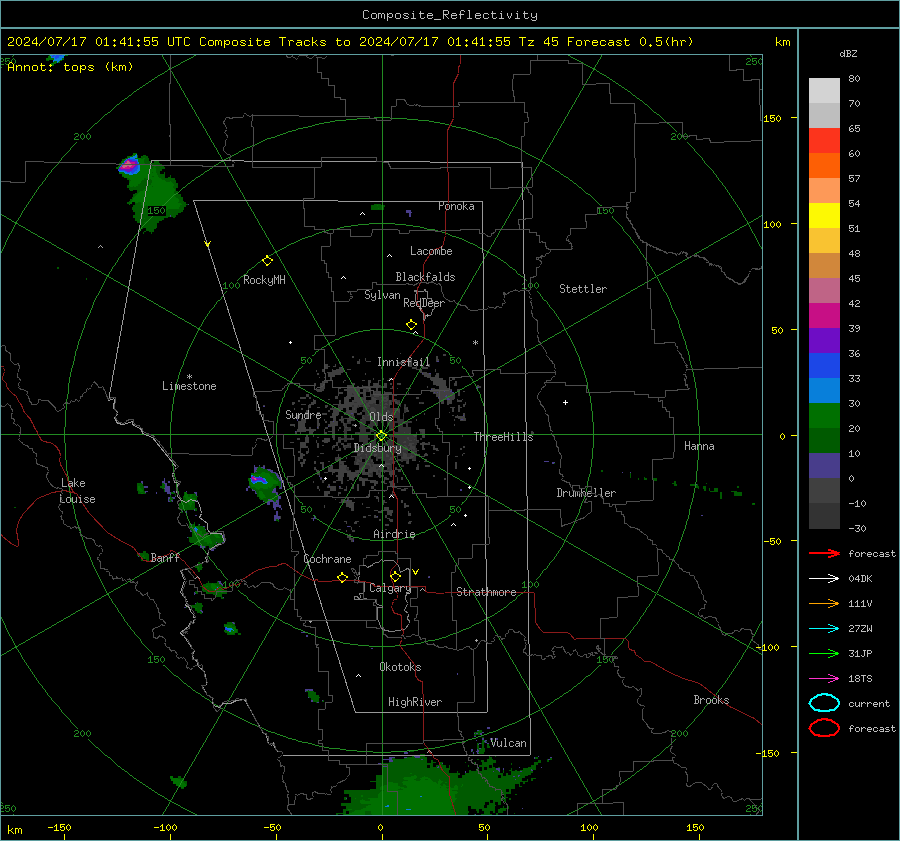Click the Banff city label
Viewport: 900px width, 841px height.
click(x=165, y=557)
